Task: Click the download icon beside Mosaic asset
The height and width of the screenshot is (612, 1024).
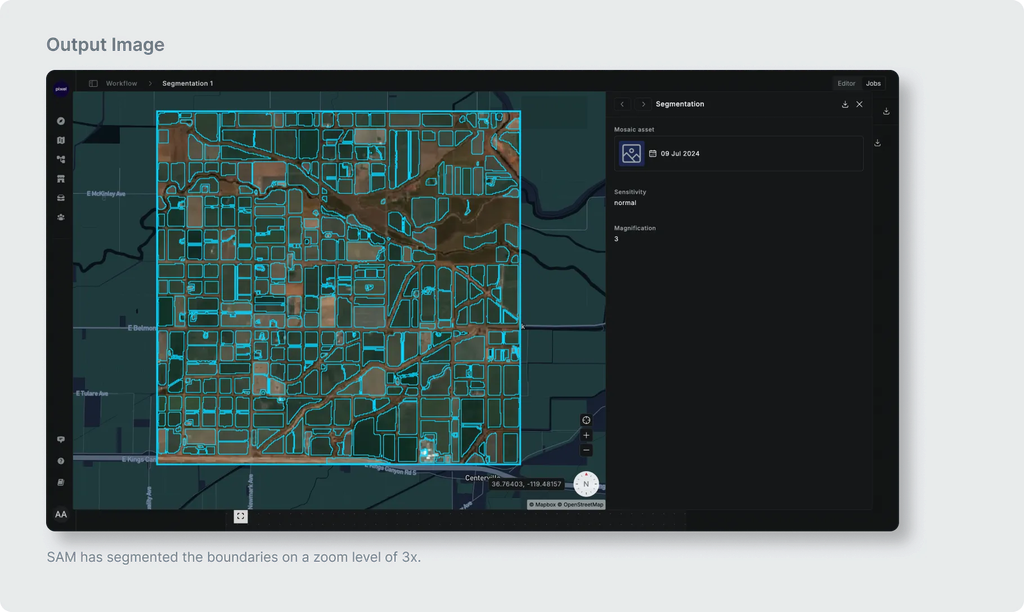Action: pos(878,143)
